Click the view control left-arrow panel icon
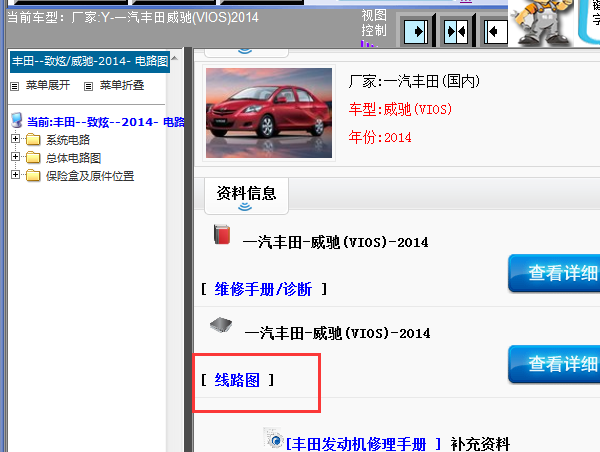The height and width of the screenshot is (452, 600). pos(496,31)
